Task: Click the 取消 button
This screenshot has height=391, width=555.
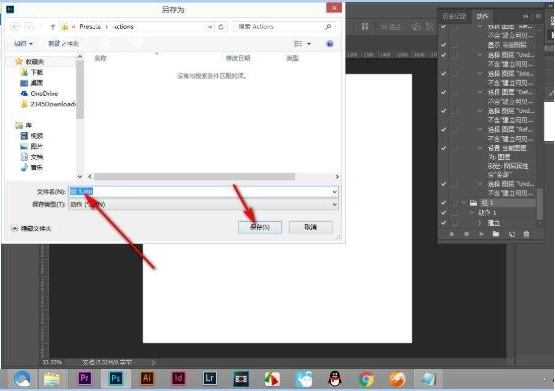Action: (x=310, y=227)
